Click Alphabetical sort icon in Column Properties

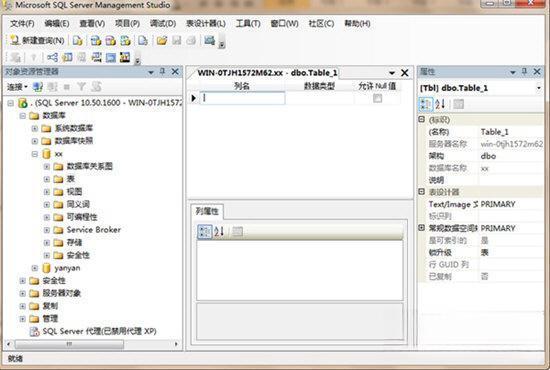[219, 231]
